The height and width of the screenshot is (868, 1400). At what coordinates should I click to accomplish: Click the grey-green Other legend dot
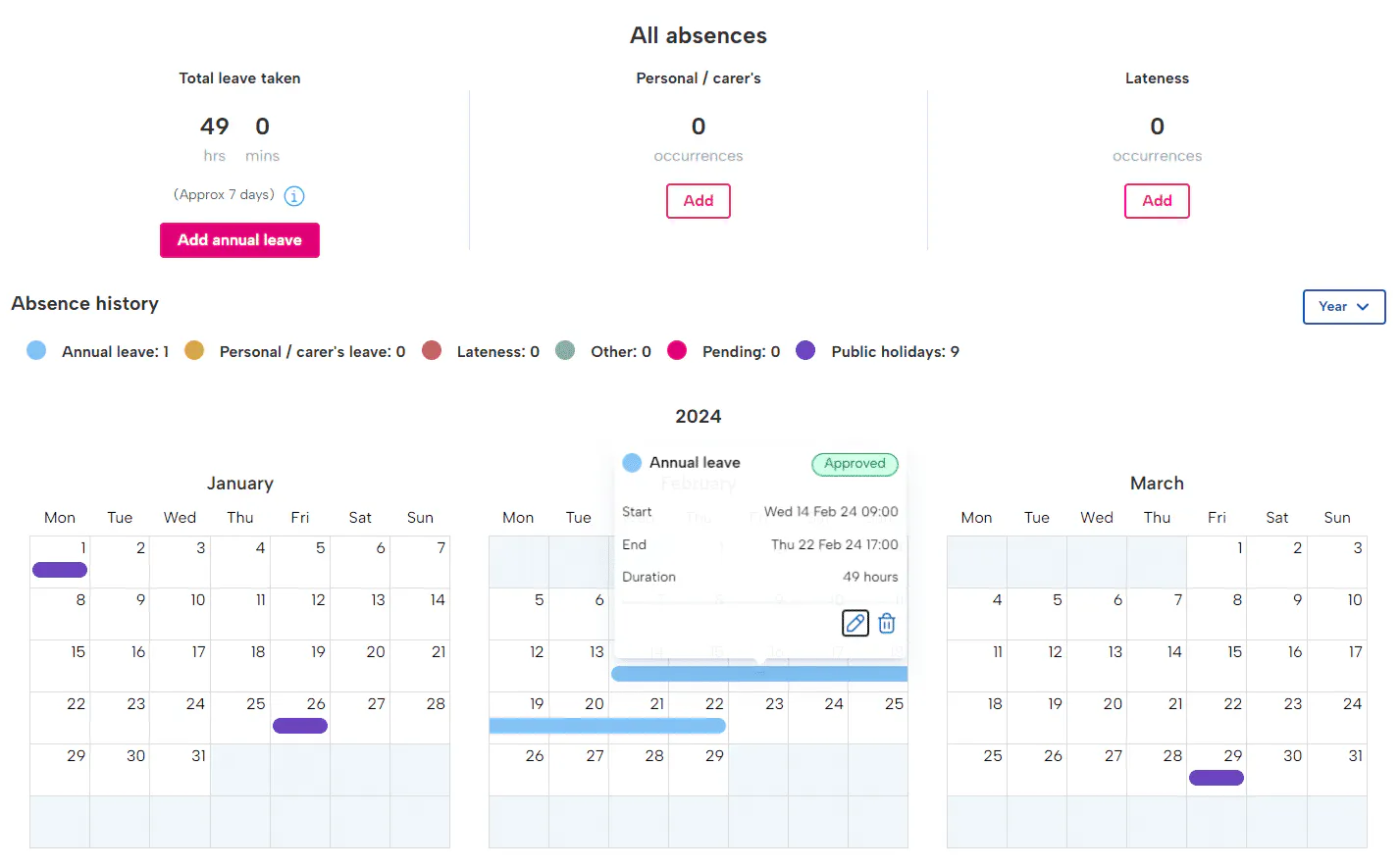[565, 351]
